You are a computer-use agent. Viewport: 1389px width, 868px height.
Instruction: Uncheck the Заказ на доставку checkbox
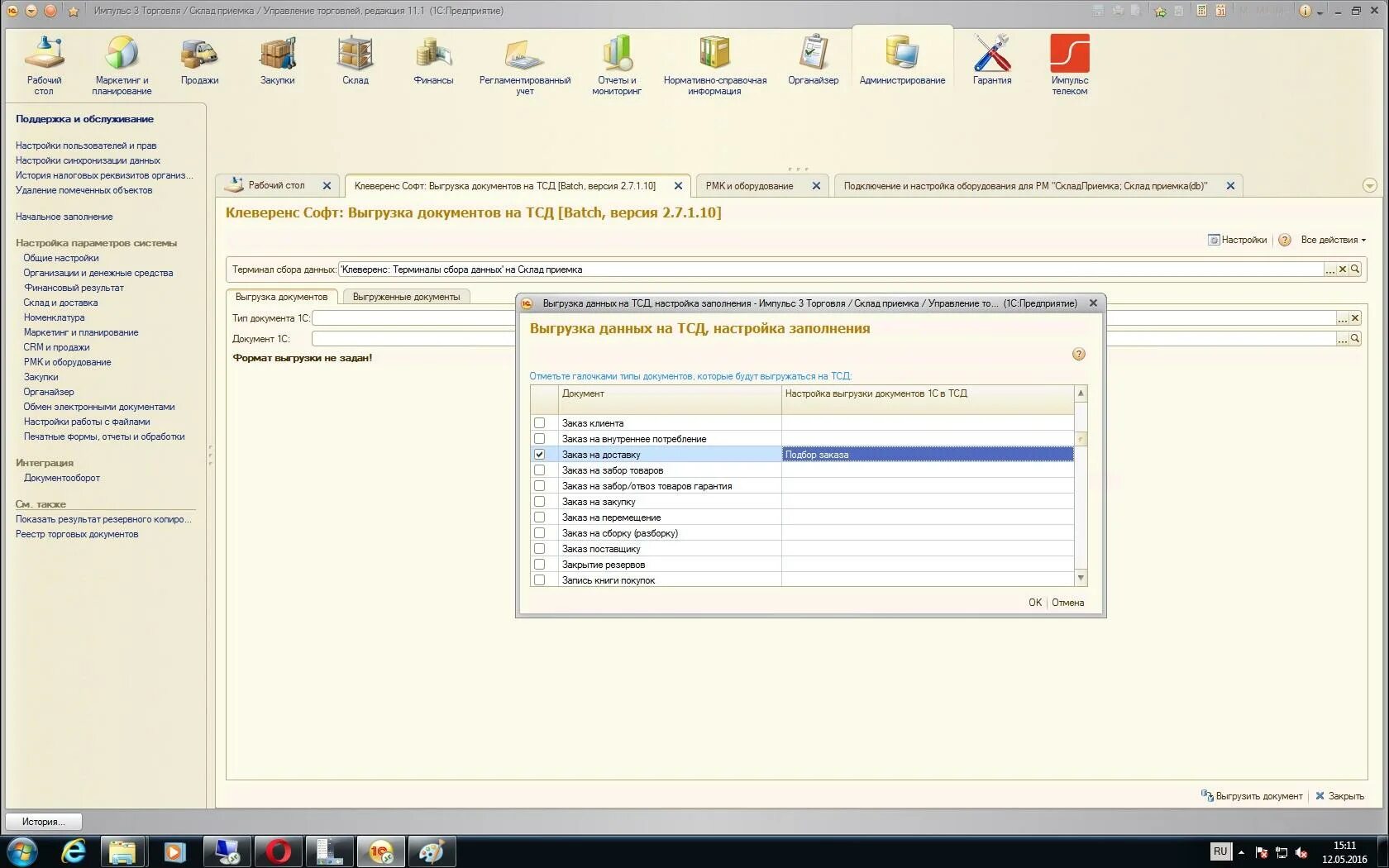(x=539, y=455)
